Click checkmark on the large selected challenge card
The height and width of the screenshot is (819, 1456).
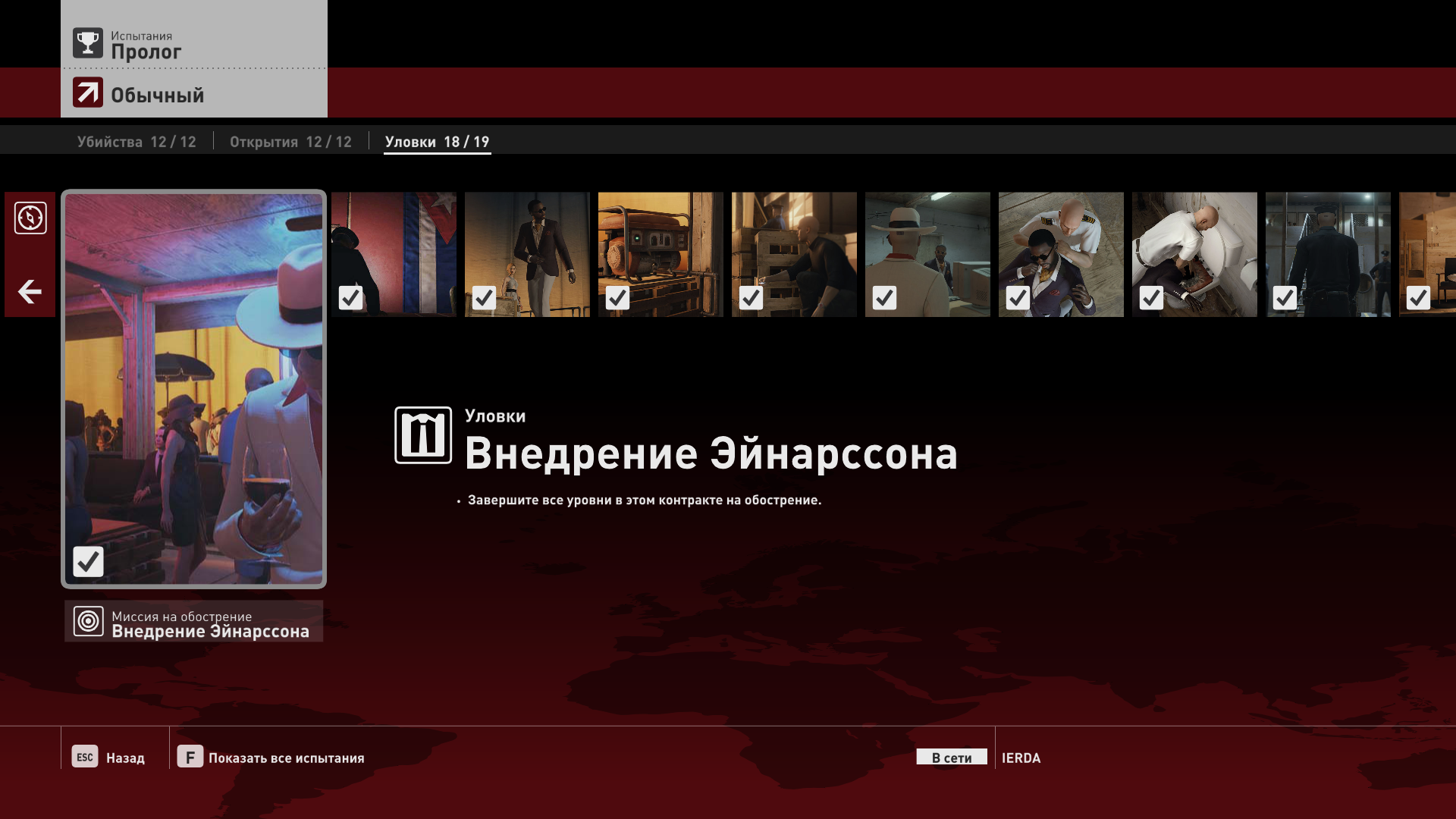coord(89,562)
